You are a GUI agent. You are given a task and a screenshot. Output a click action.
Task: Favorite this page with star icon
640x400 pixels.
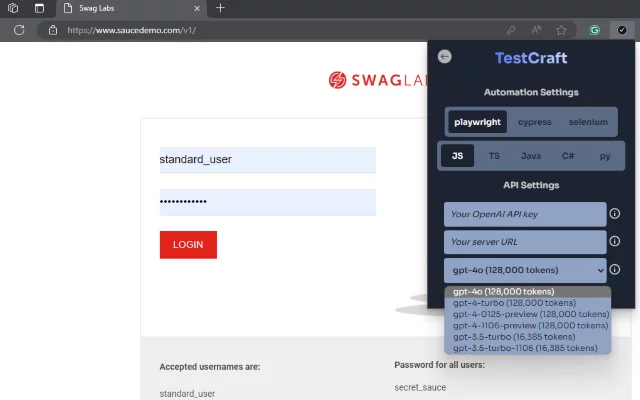click(x=562, y=30)
